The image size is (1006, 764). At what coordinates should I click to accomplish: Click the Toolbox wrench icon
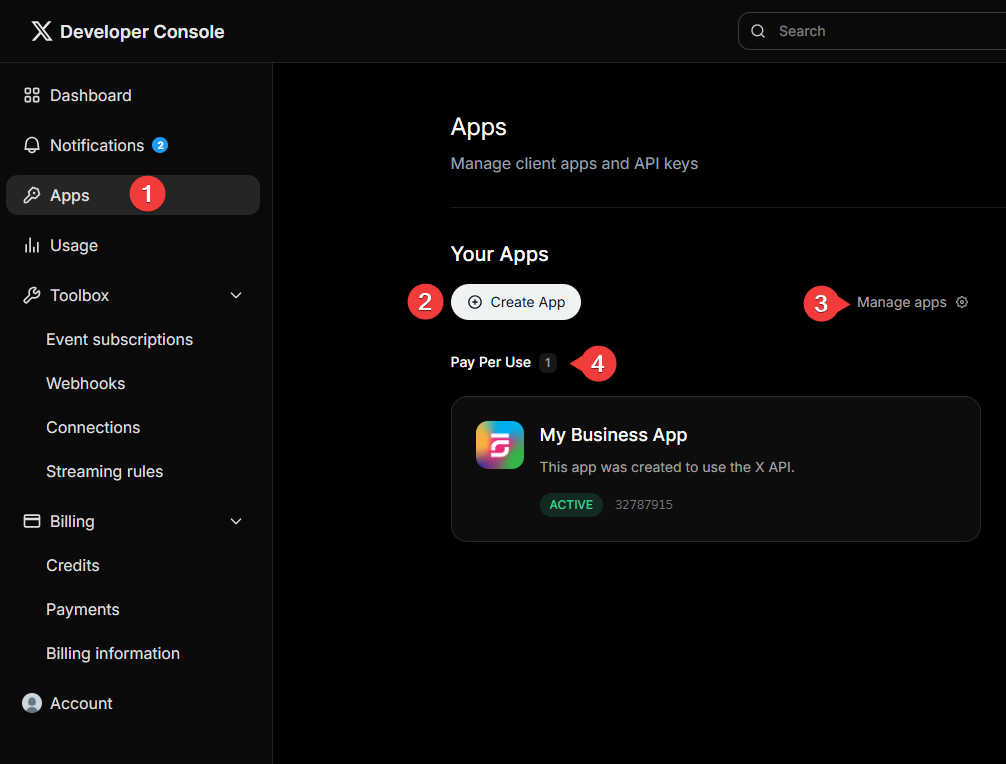click(32, 295)
